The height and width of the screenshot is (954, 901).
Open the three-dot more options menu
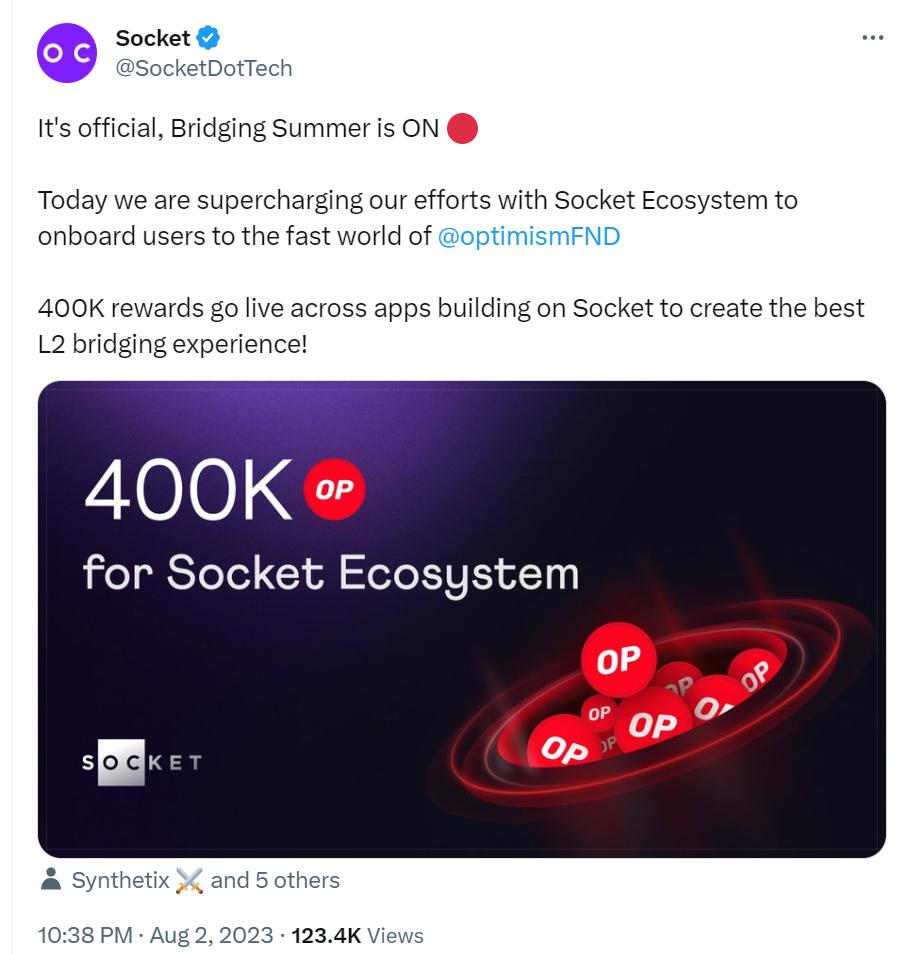872,38
